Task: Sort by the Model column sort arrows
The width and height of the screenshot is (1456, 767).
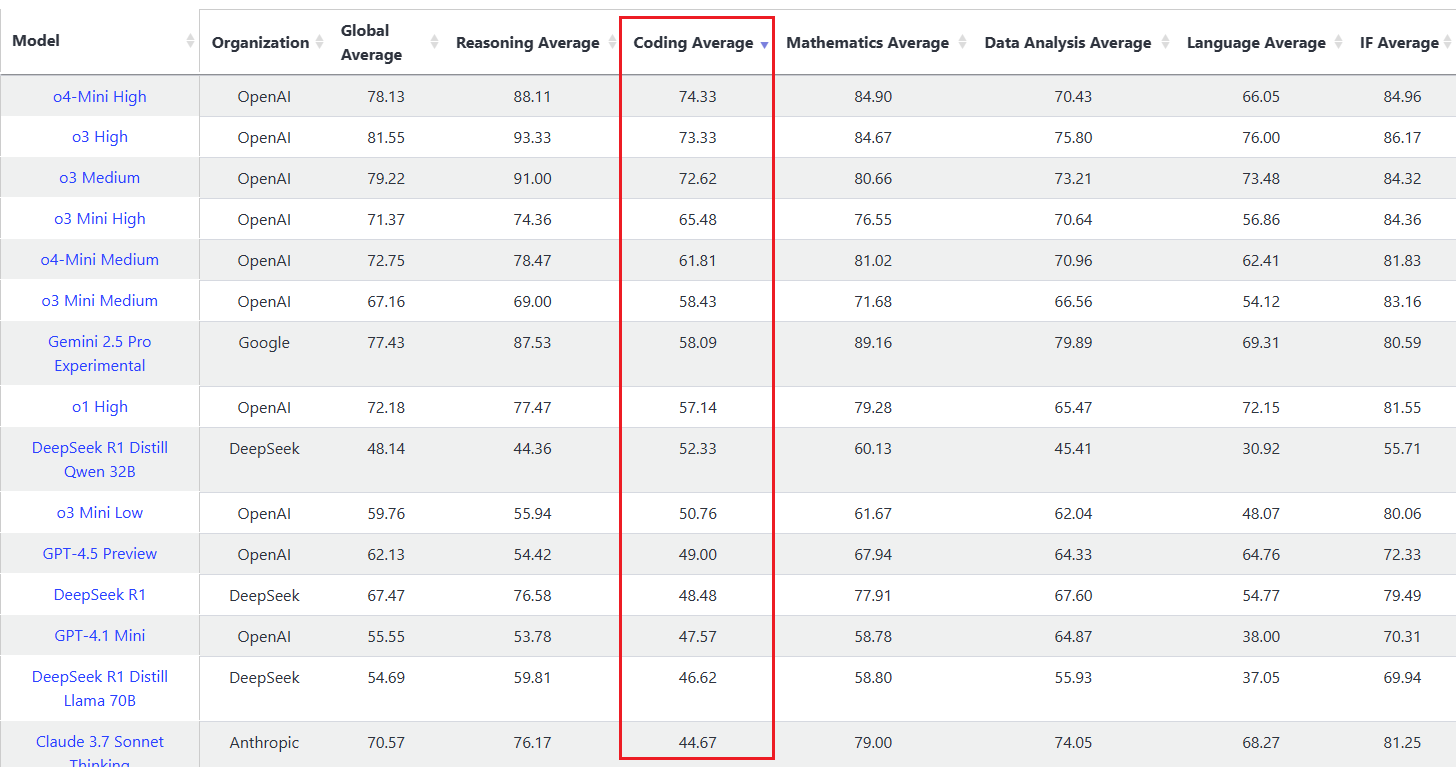Action: (x=190, y=41)
